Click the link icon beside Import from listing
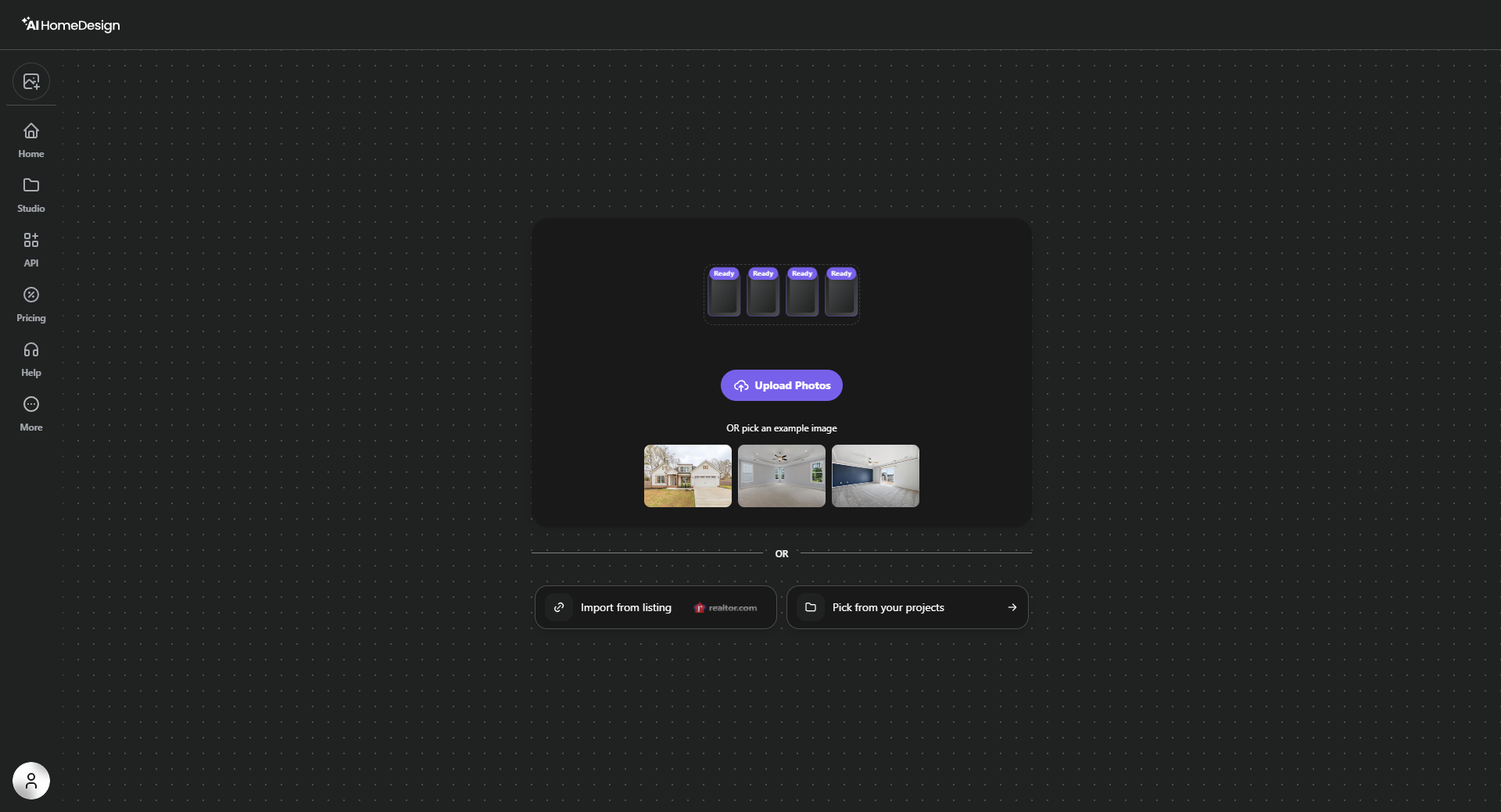Image resolution: width=1501 pixels, height=812 pixels. pos(559,607)
